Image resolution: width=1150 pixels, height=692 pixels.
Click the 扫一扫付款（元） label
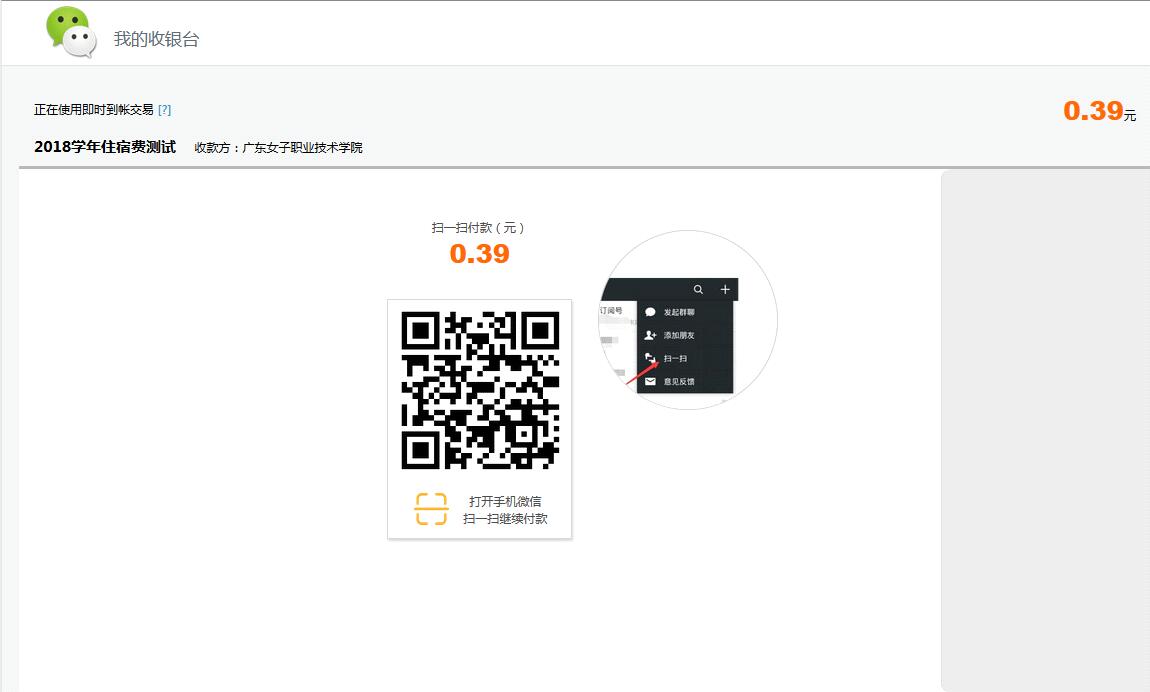(478, 228)
